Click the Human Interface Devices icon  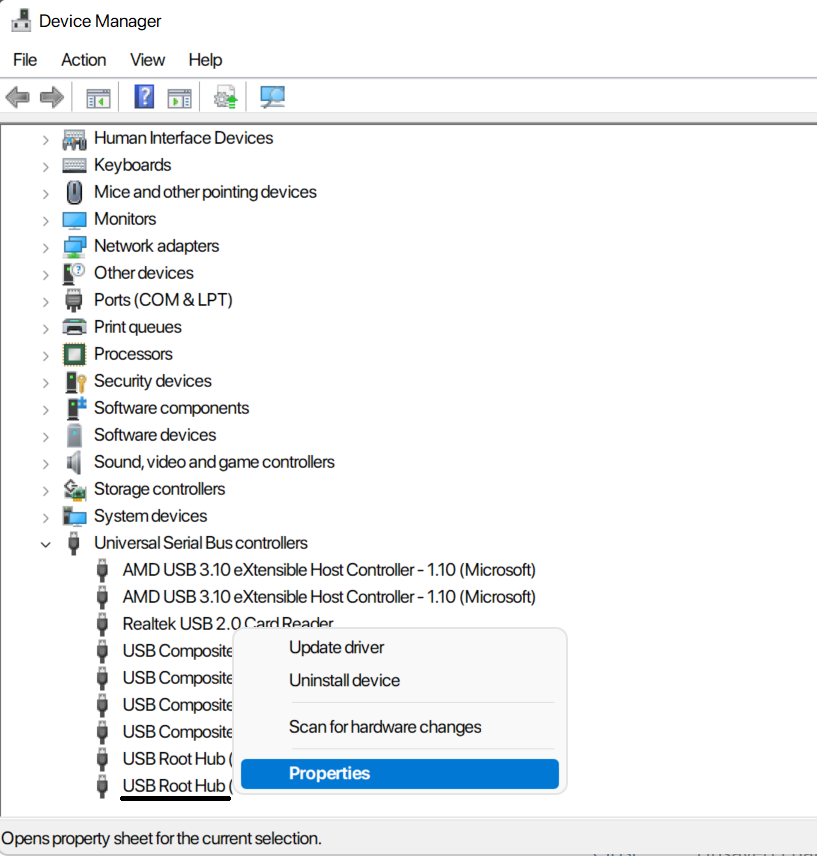[x=74, y=139]
